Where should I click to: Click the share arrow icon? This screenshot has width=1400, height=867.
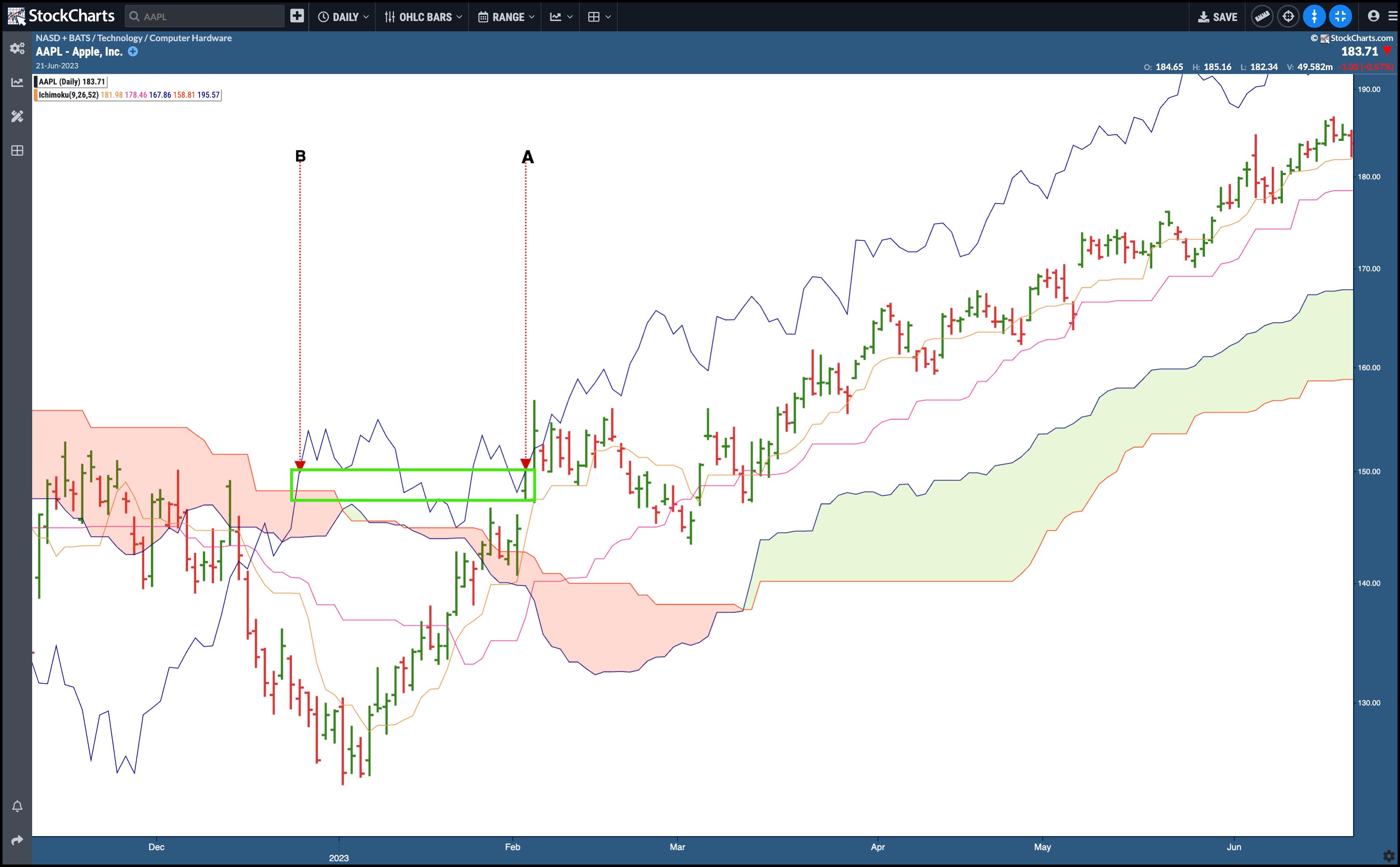tap(17, 840)
